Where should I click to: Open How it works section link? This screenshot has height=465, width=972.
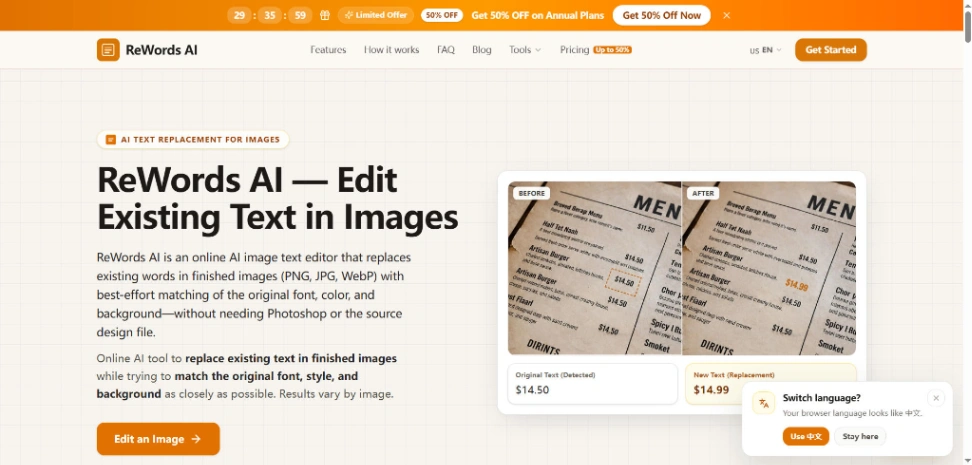tap(391, 50)
